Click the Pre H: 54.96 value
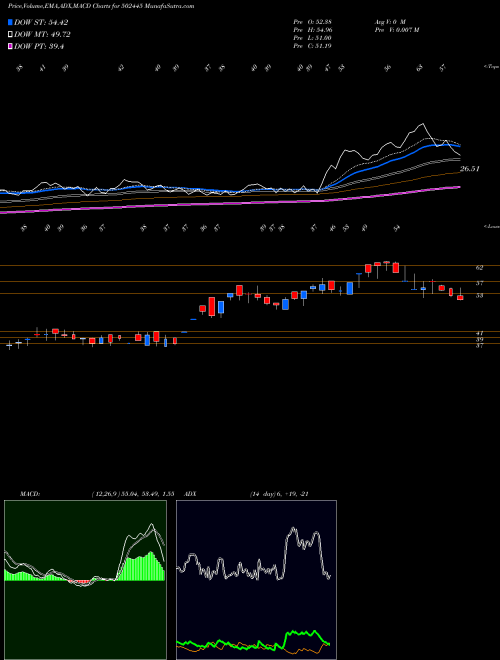This screenshot has height=660, width=500. (x=313, y=30)
